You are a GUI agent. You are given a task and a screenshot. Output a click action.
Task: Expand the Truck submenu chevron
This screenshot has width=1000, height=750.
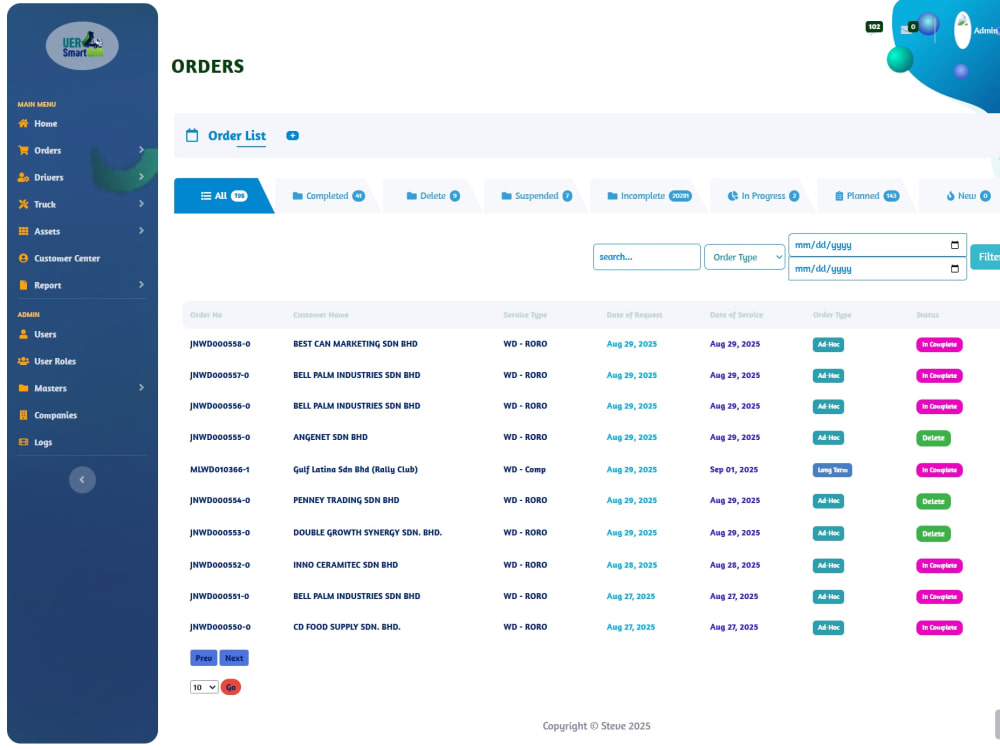point(141,203)
